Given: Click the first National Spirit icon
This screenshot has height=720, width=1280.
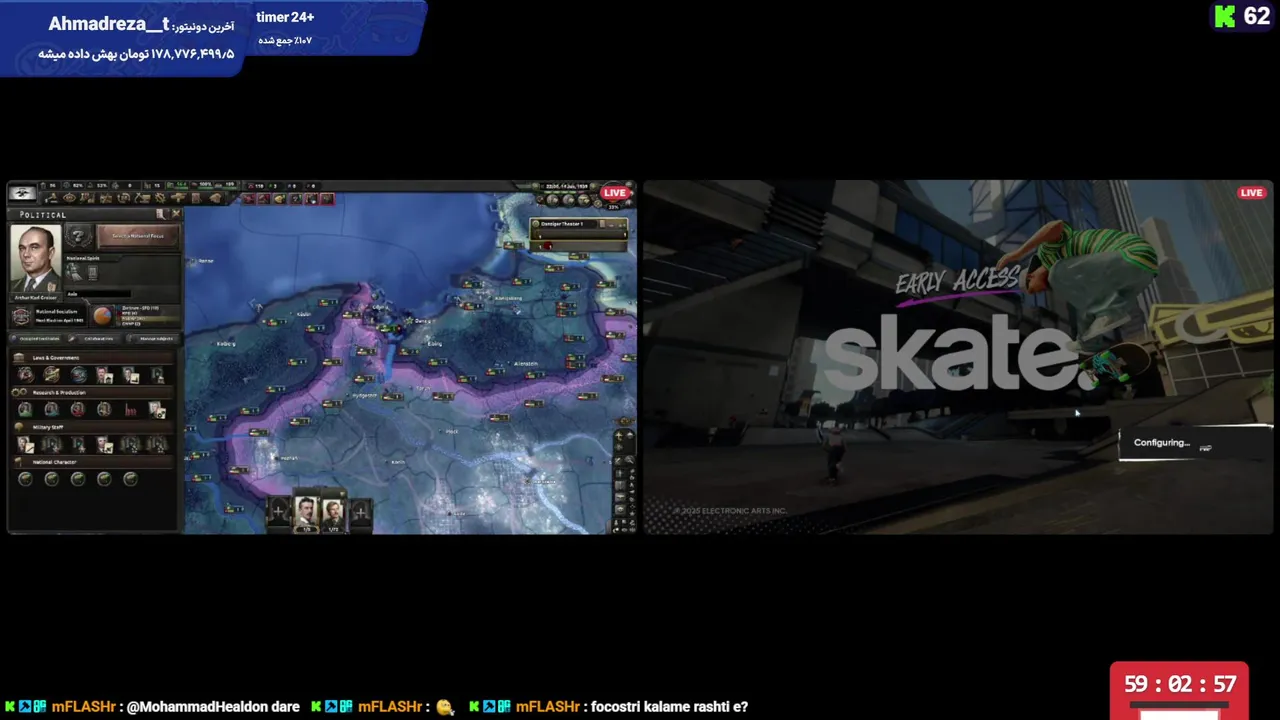Looking at the screenshot, I should [73, 272].
